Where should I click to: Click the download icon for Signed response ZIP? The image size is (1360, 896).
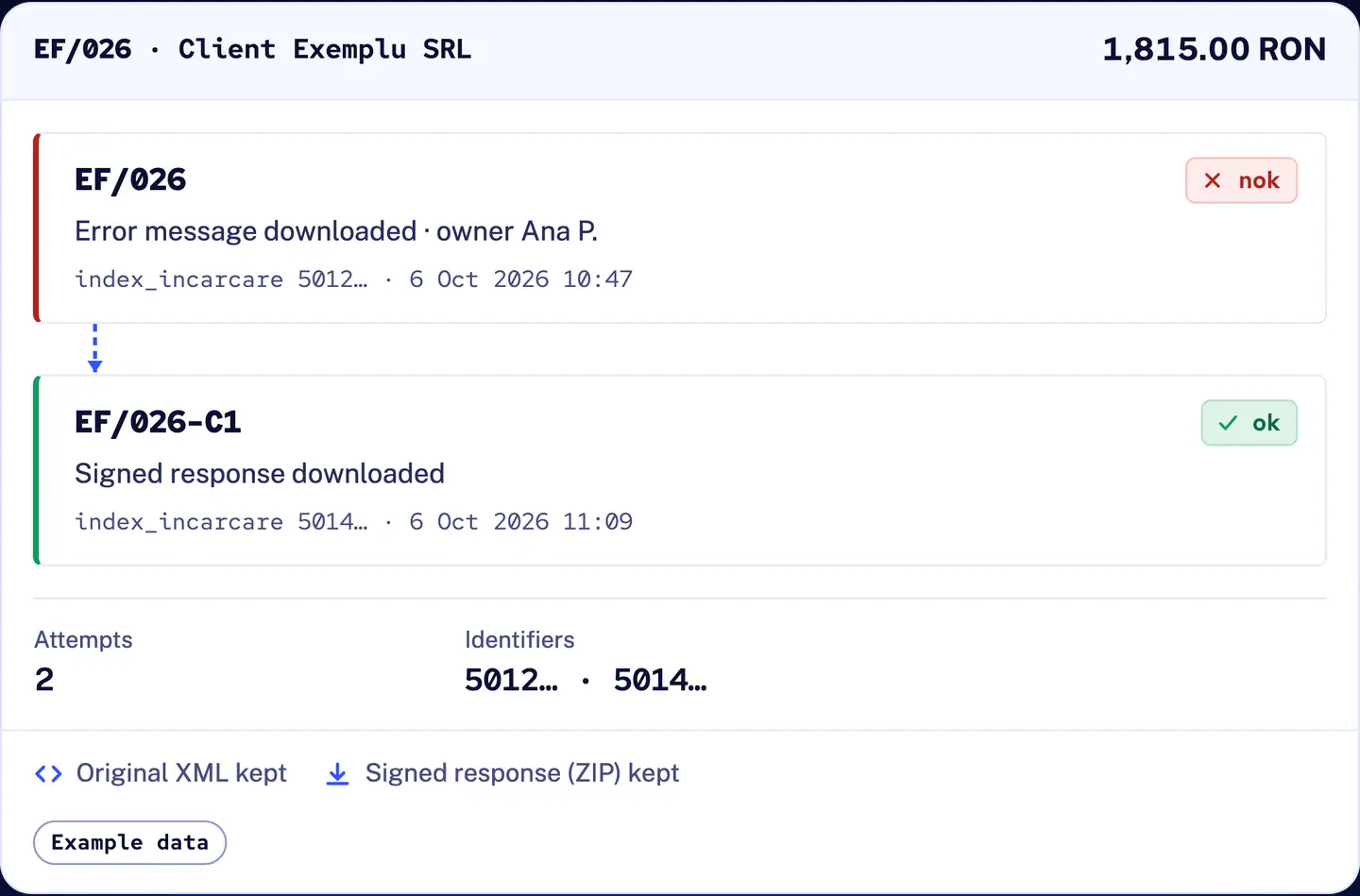[x=337, y=774]
